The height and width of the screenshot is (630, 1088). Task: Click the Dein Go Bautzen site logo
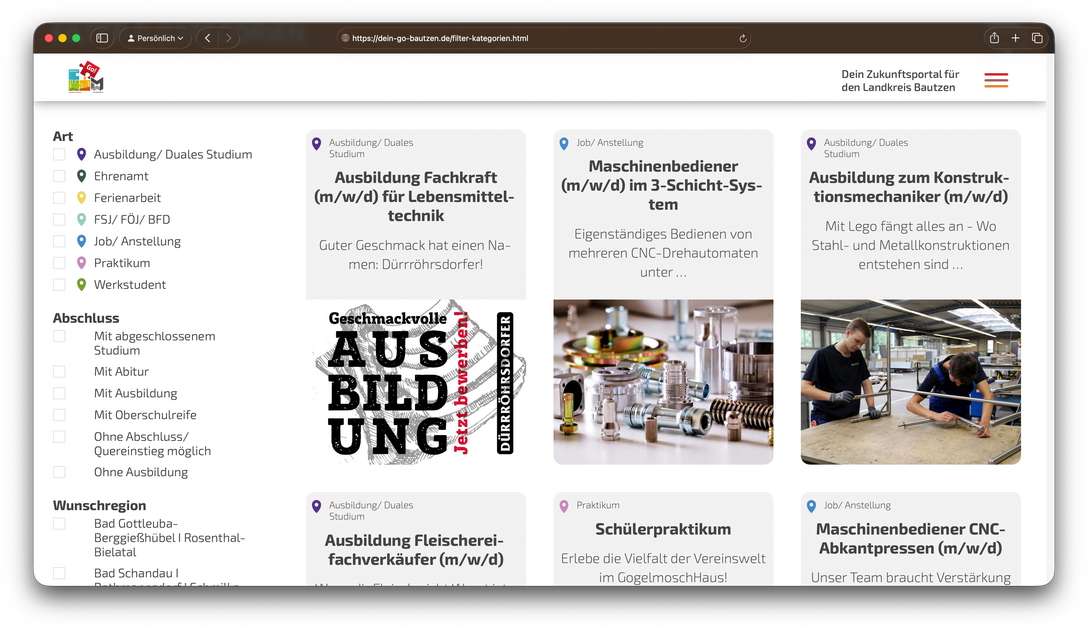point(86,78)
